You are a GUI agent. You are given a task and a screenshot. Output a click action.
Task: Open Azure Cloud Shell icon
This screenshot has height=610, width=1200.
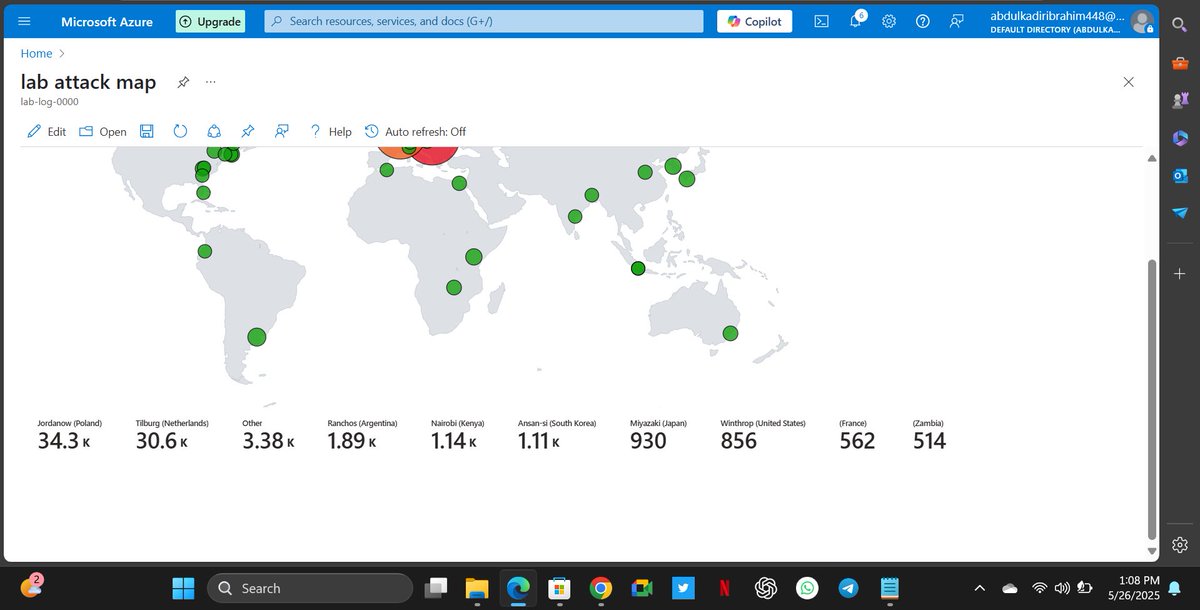(821, 21)
